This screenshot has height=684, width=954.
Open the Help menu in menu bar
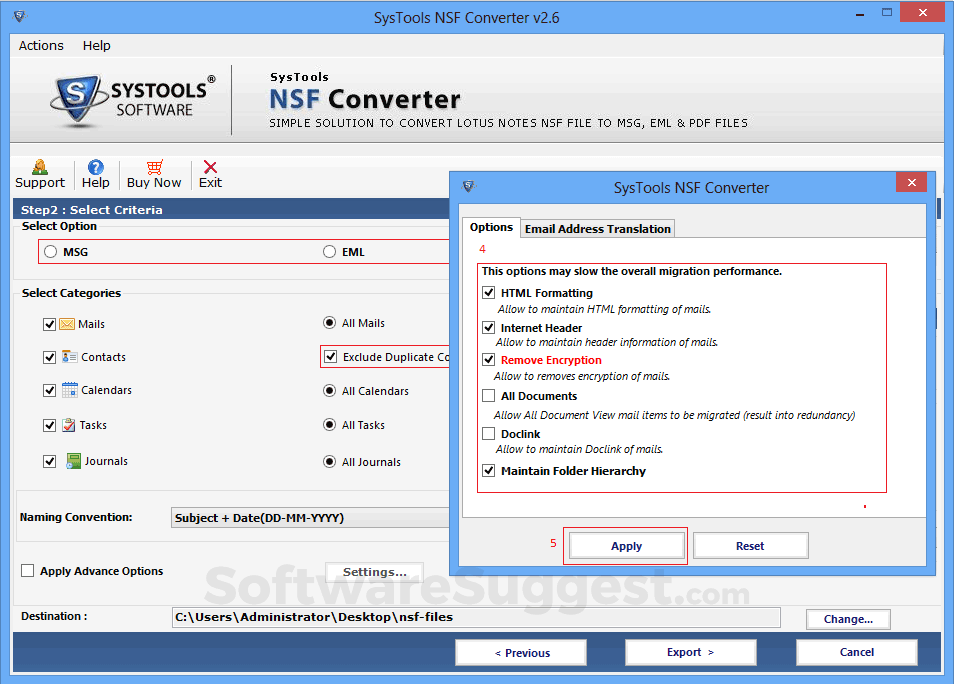pyautogui.click(x=96, y=46)
